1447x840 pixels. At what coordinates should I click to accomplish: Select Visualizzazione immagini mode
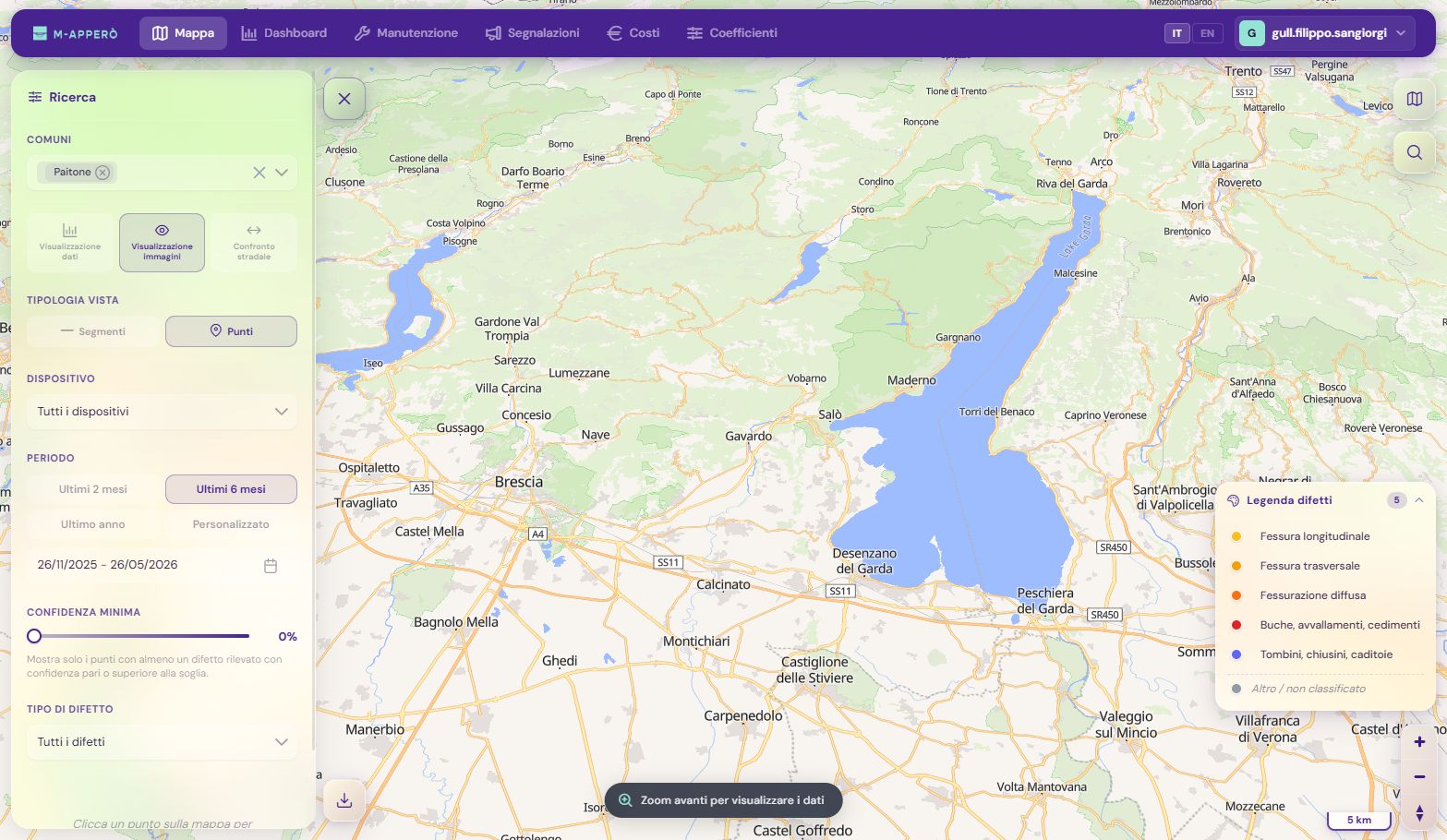pyautogui.click(x=162, y=243)
